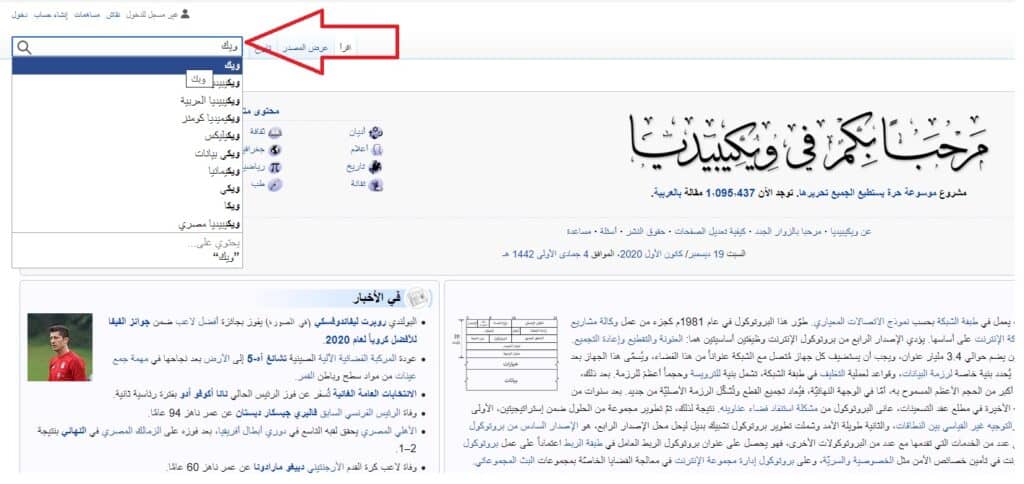Viewport: 1024px width, 484px height.
Task: Open the mathematics pi icon
Action: 276,167
